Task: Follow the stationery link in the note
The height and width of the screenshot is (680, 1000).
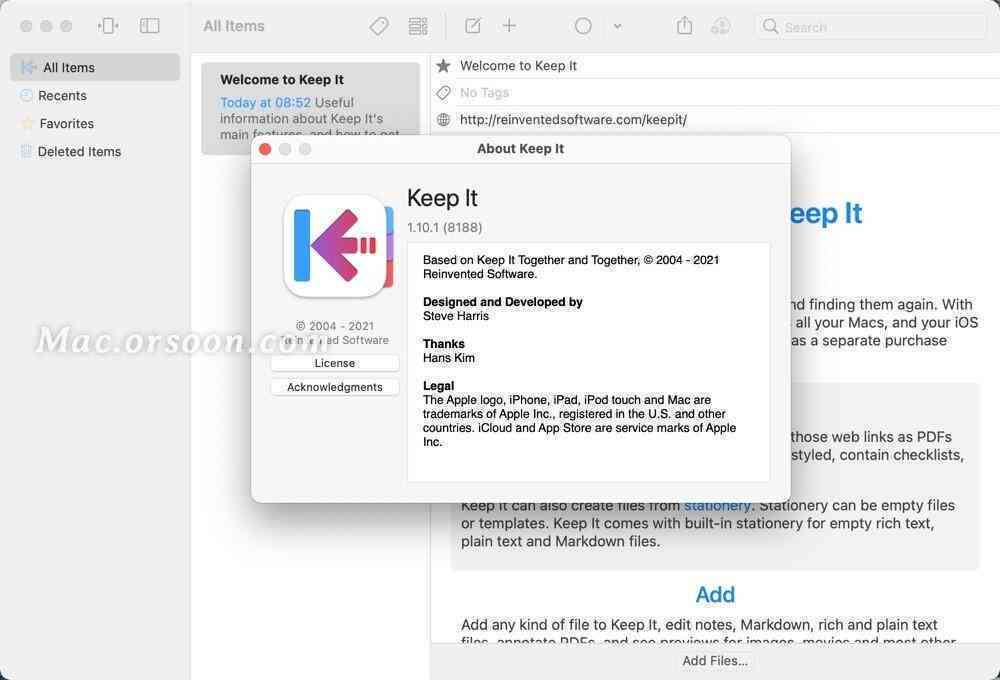Action: point(717,505)
